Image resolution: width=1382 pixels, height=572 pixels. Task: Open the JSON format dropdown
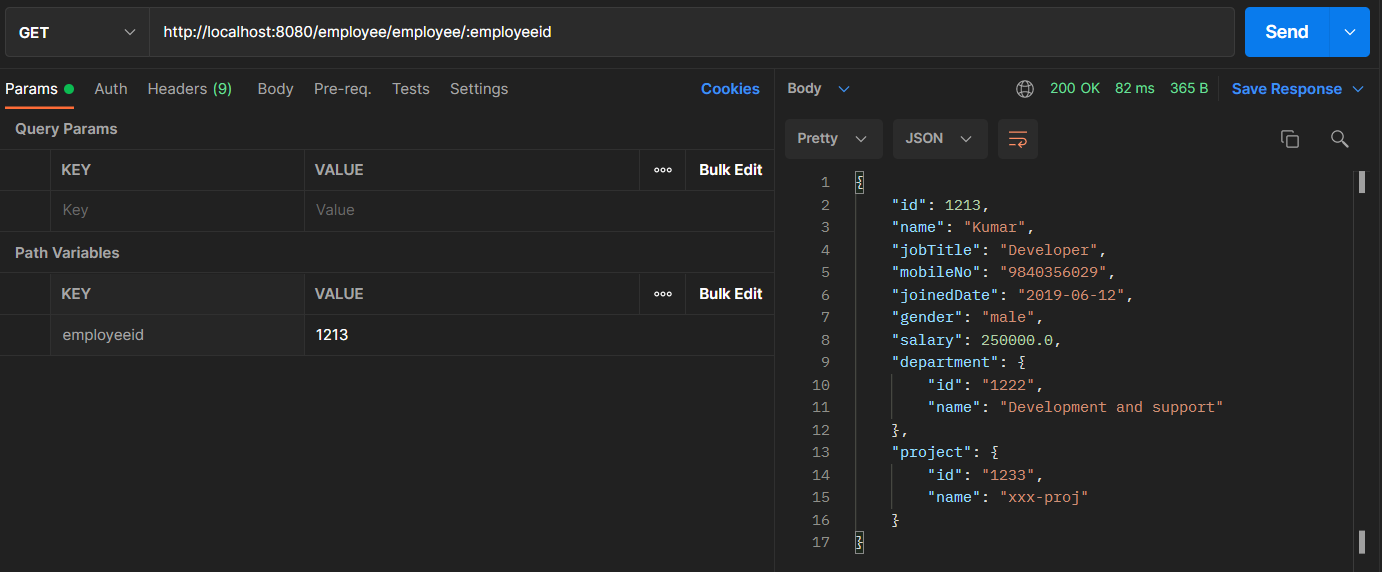pos(940,139)
